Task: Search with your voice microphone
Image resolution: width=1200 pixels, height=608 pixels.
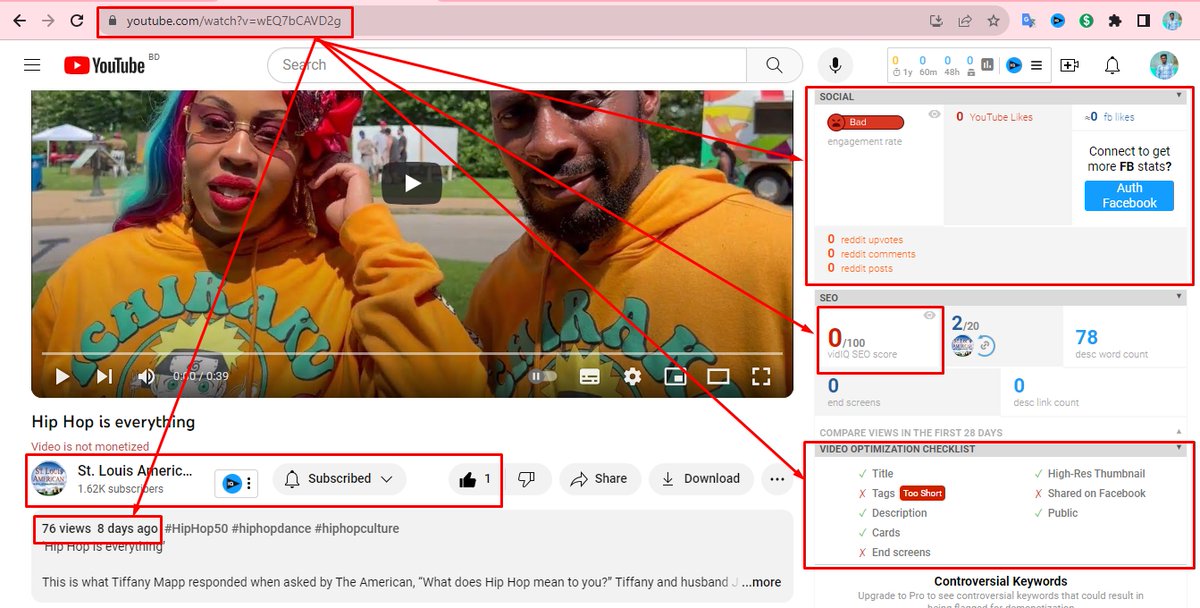Action: pos(835,65)
